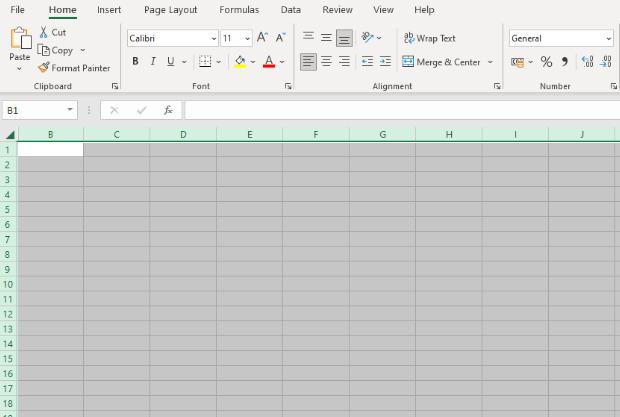
Task: Click the Wrap Text button
Action: [x=430, y=38]
